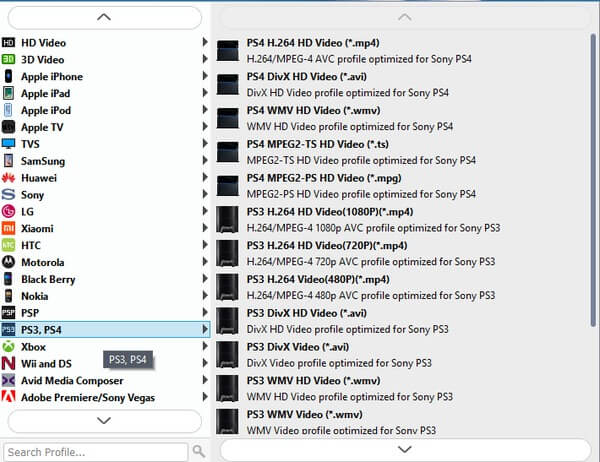Click the Motorola logo icon
This screenshot has width=600, height=462.
pyautogui.click(x=8, y=262)
